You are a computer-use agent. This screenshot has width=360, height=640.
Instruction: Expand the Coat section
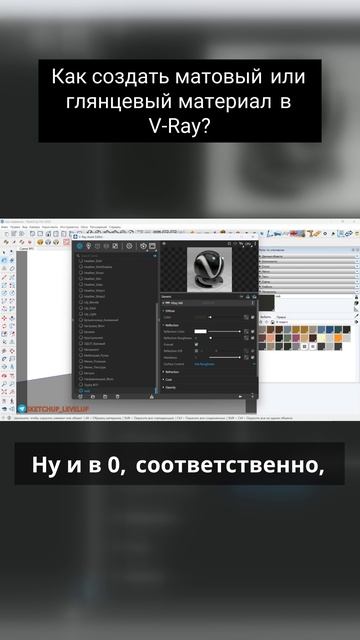[x=168, y=380]
